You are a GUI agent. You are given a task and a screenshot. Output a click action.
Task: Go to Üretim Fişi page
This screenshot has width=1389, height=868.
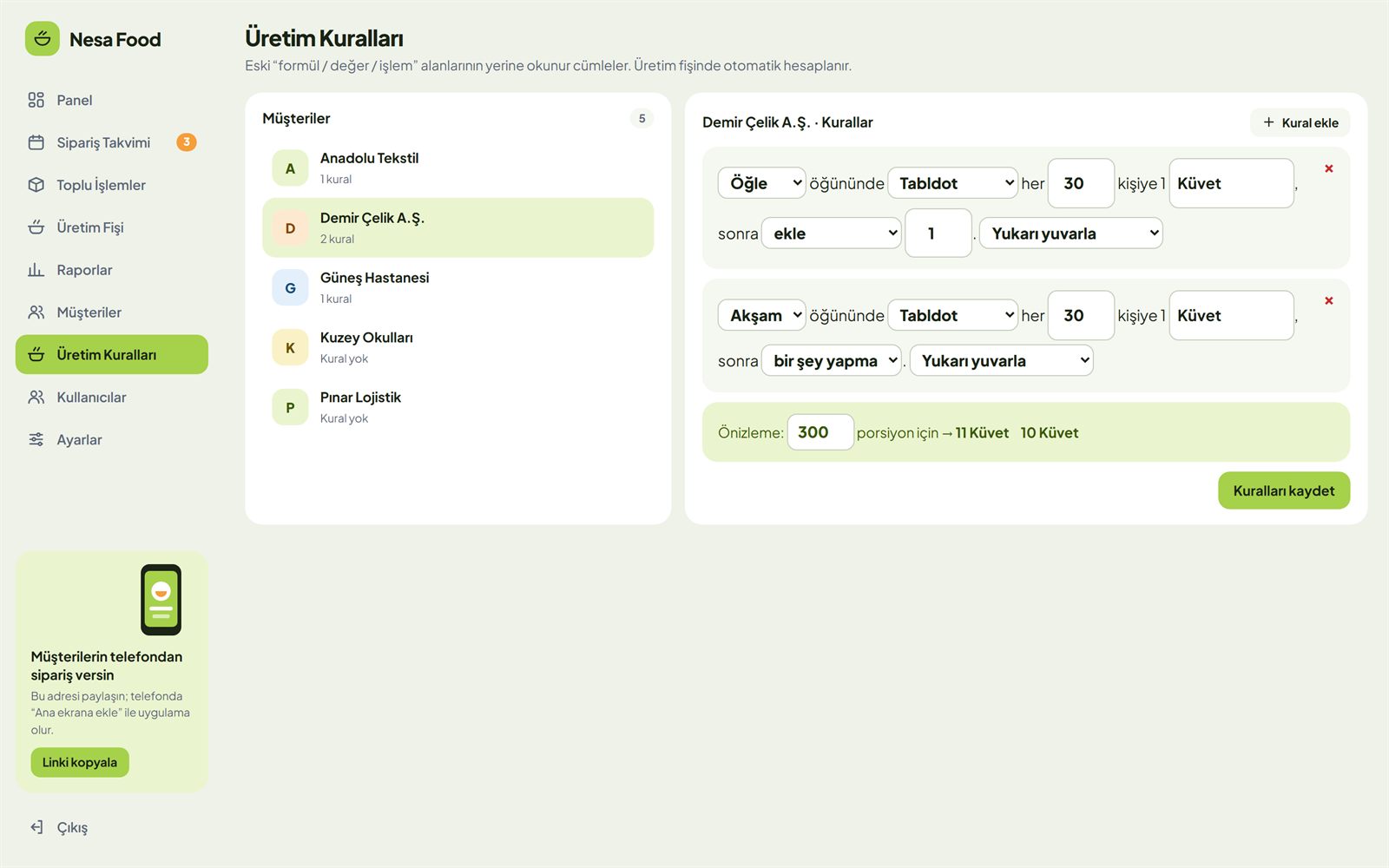click(112, 227)
